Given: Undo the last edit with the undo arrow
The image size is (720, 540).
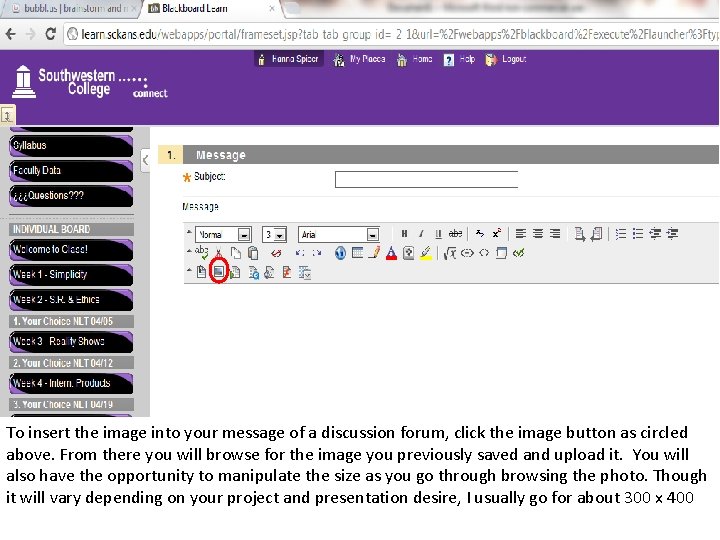Looking at the screenshot, I should point(299,253).
